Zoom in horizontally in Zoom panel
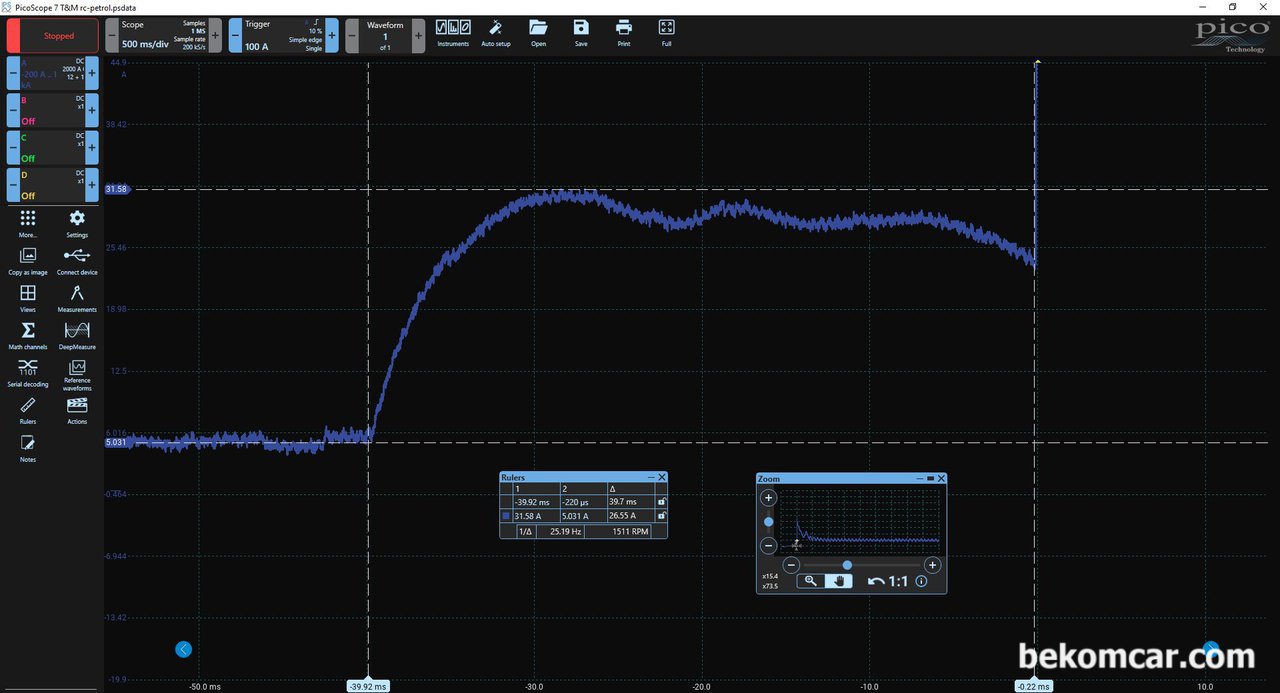Image resolution: width=1280 pixels, height=693 pixels. 933,565
